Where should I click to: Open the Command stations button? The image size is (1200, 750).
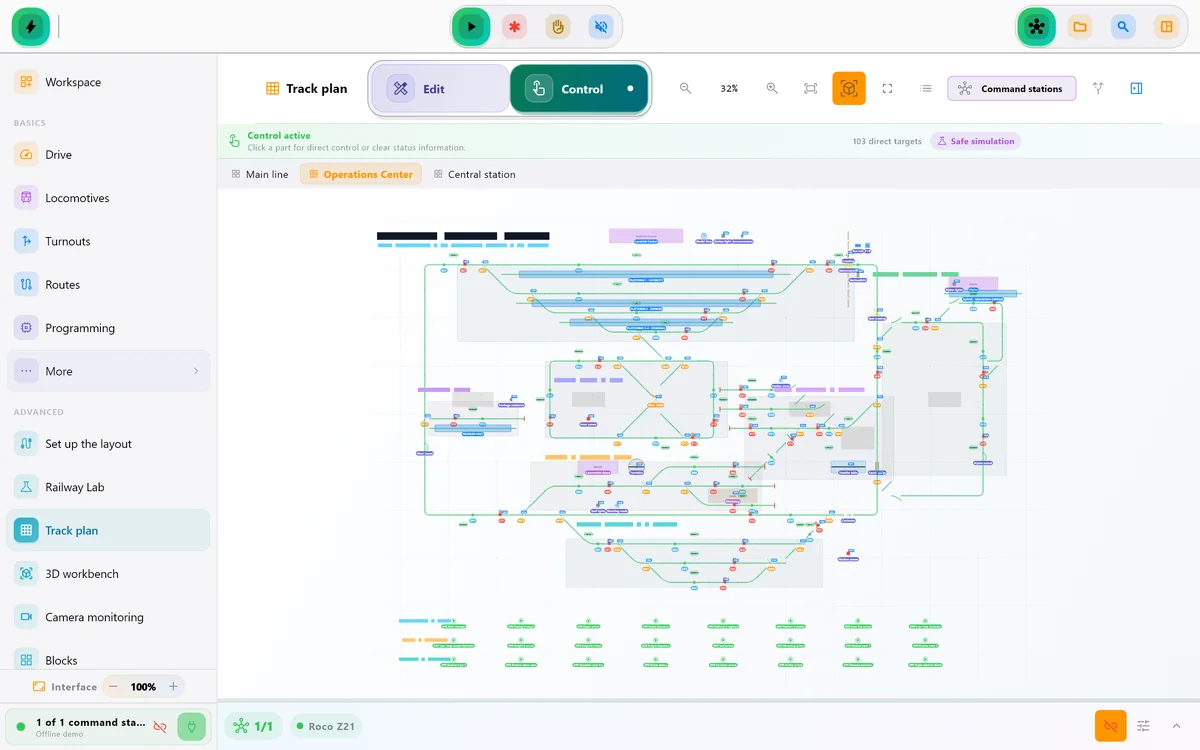tap(1012, 89)
